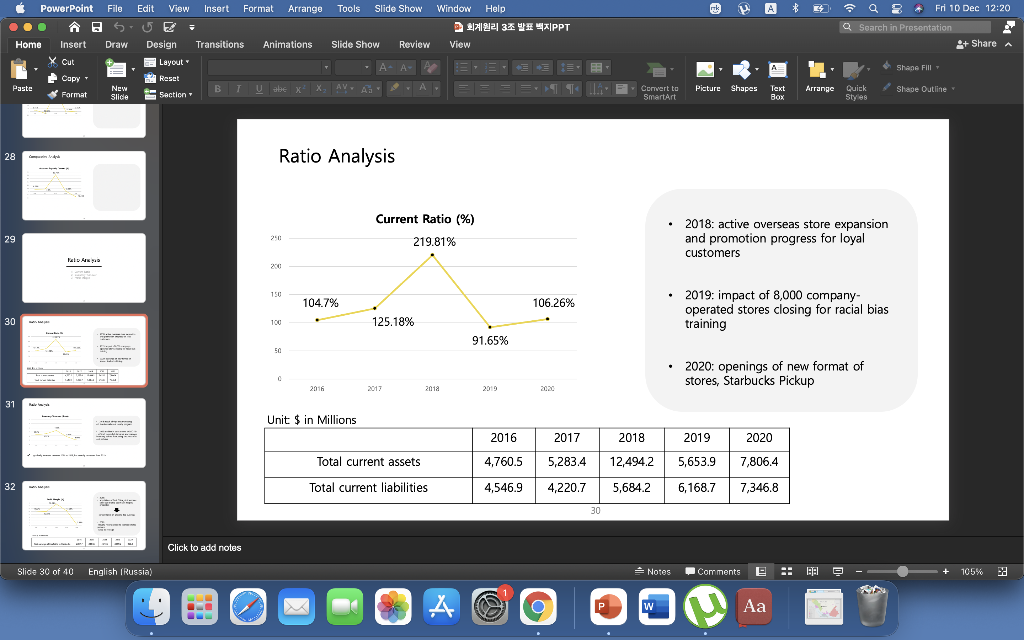Switch to the Transitions ribbon tab

point(220,44)
